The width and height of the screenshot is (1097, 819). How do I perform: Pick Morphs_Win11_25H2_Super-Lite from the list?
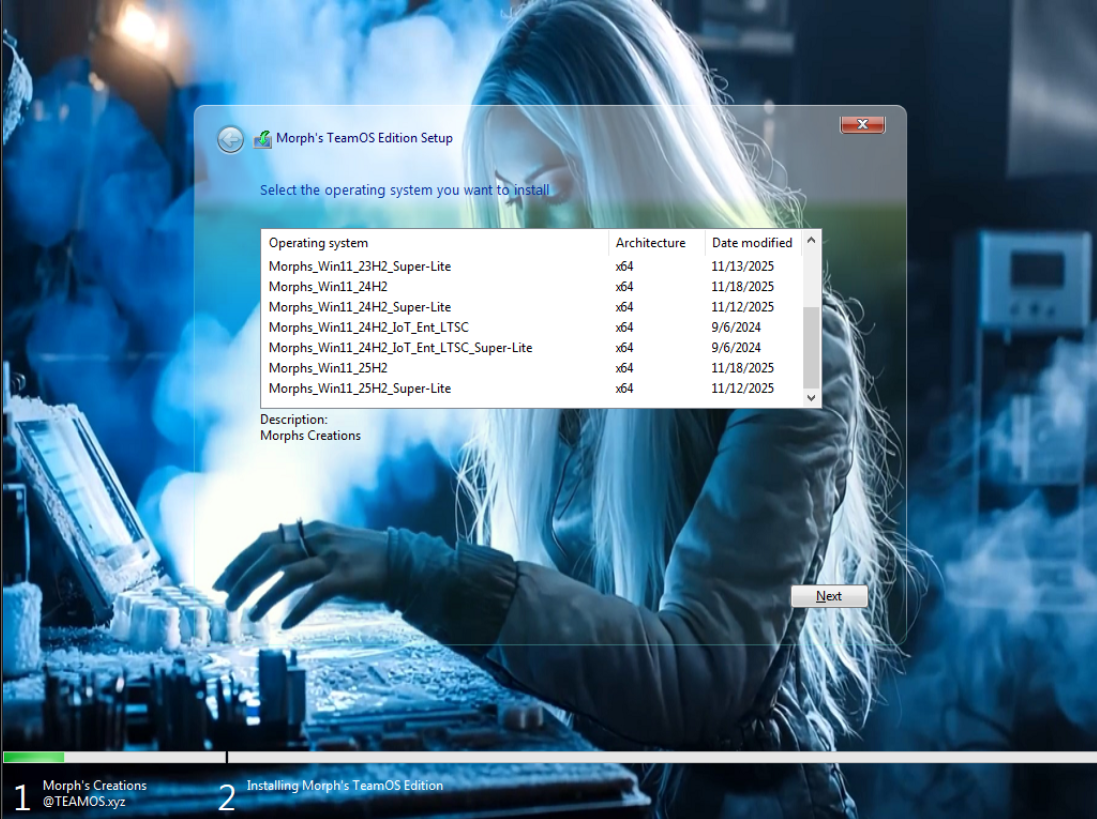point(532,388)
